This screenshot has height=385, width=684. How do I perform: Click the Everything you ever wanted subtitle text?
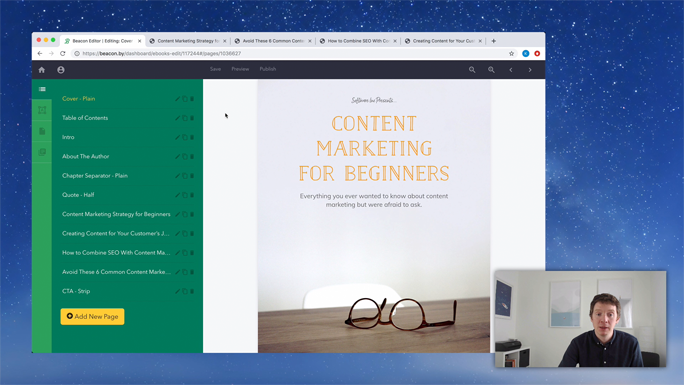coord(374,200)
